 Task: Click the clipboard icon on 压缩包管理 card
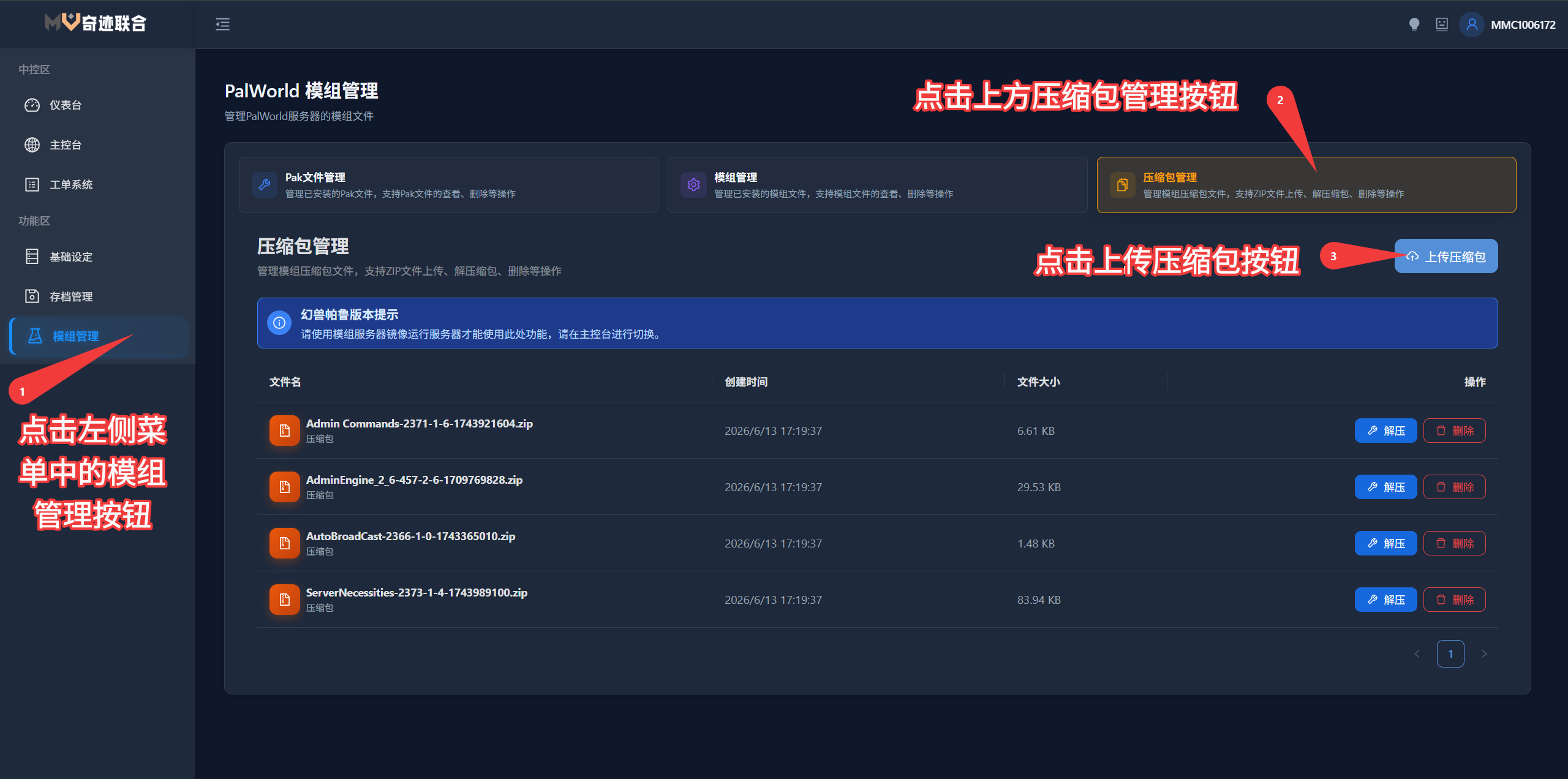tap(1122, 185)
